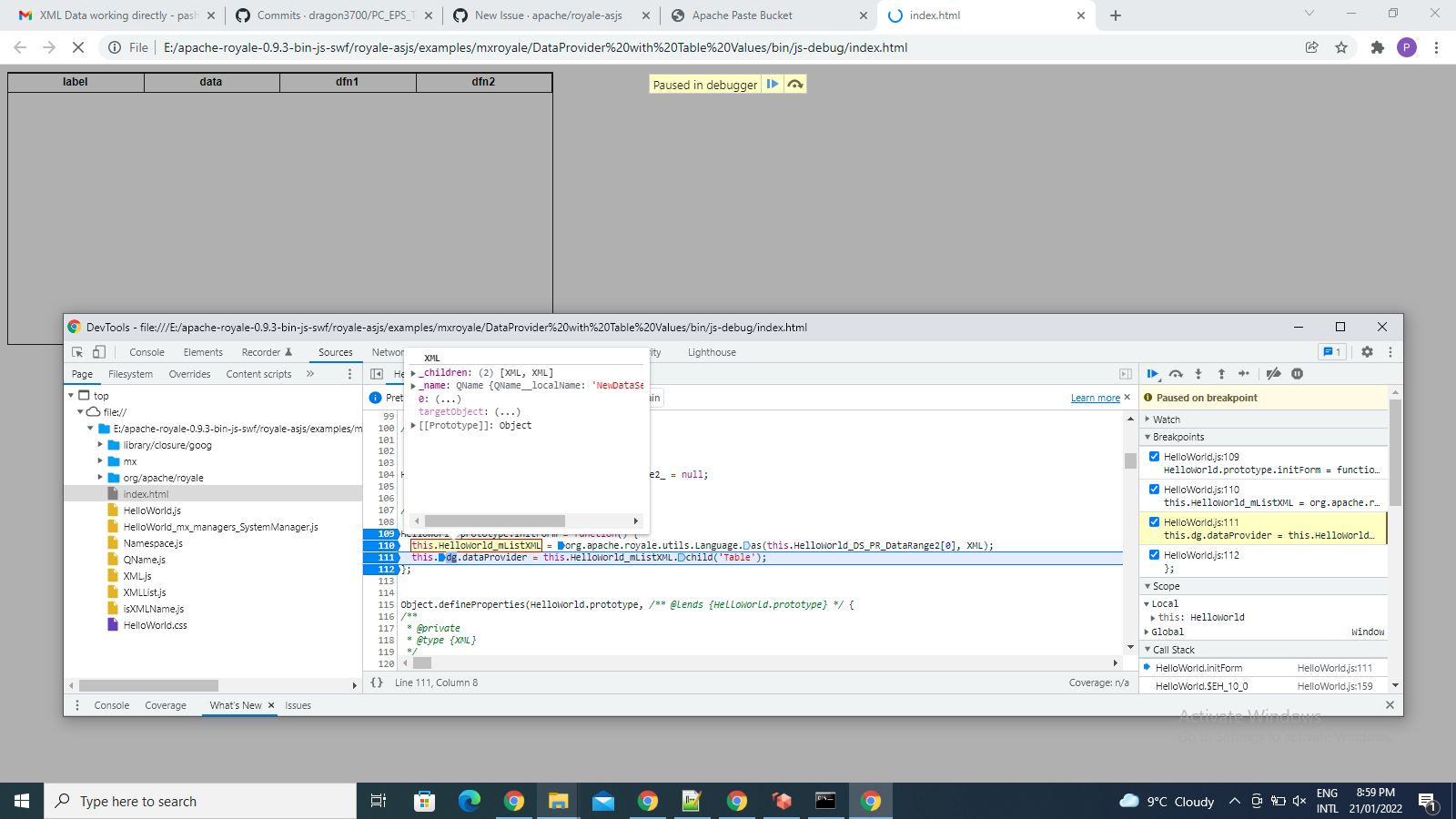
Task: Open DevTools settings gear
Action: (x=1367, y=352)
